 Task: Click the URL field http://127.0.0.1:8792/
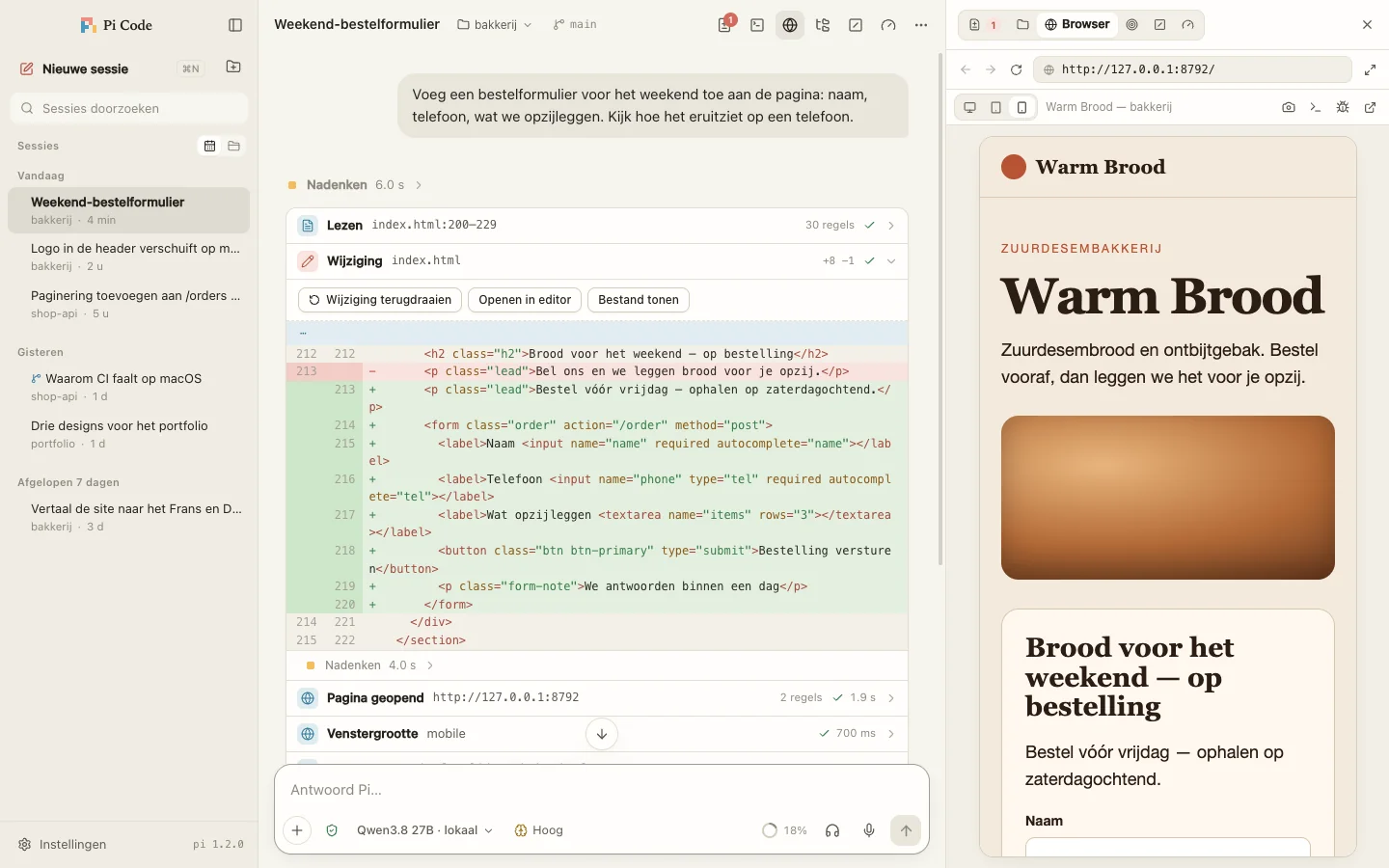click(1192, 69)
